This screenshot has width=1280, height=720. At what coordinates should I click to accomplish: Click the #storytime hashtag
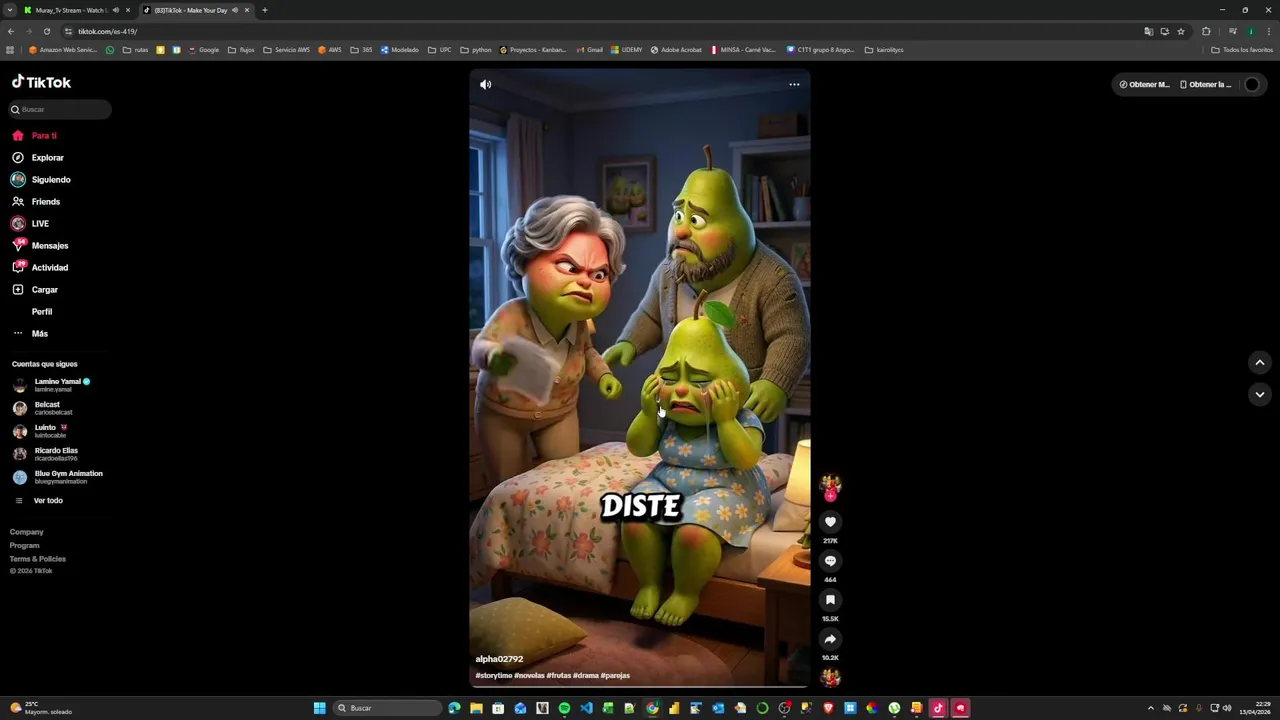point(494,675)
